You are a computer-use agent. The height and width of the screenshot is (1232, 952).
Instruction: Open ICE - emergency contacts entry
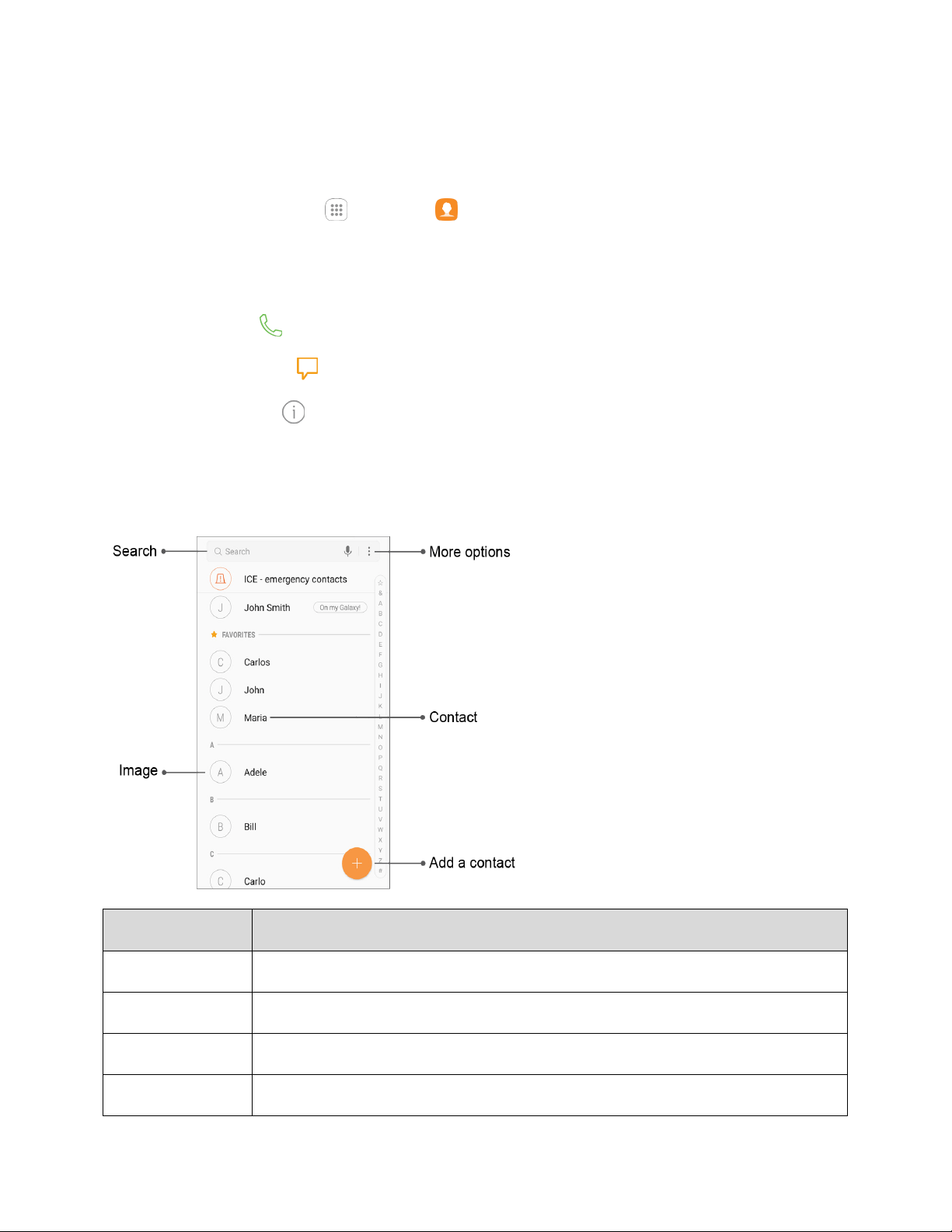pos(295,579)
